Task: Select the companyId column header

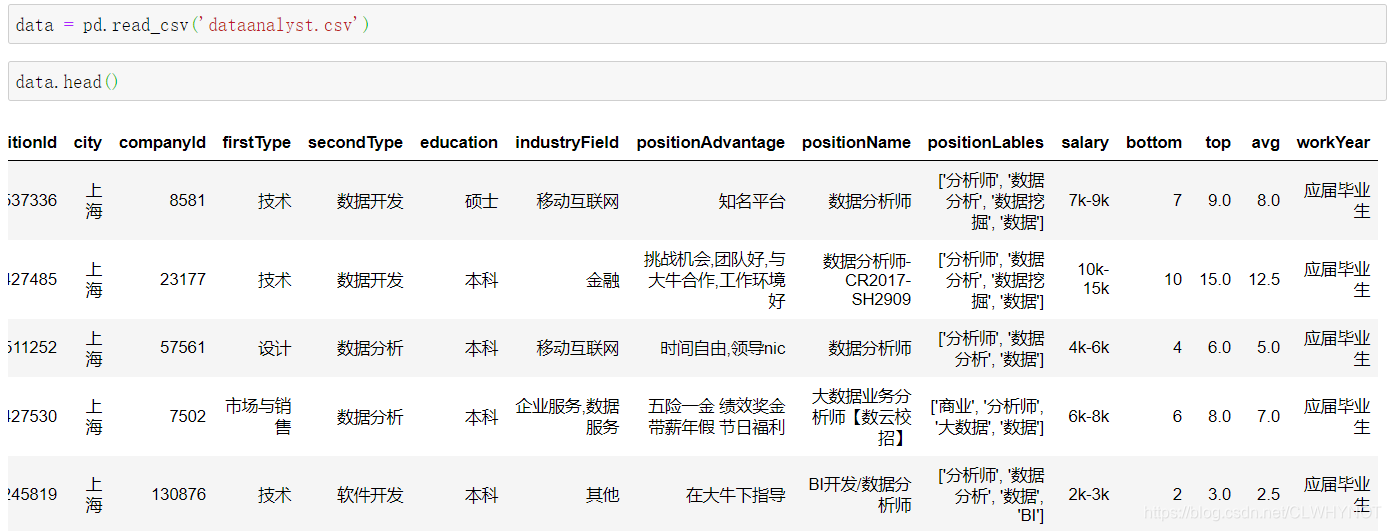Action: coord(162,142)
